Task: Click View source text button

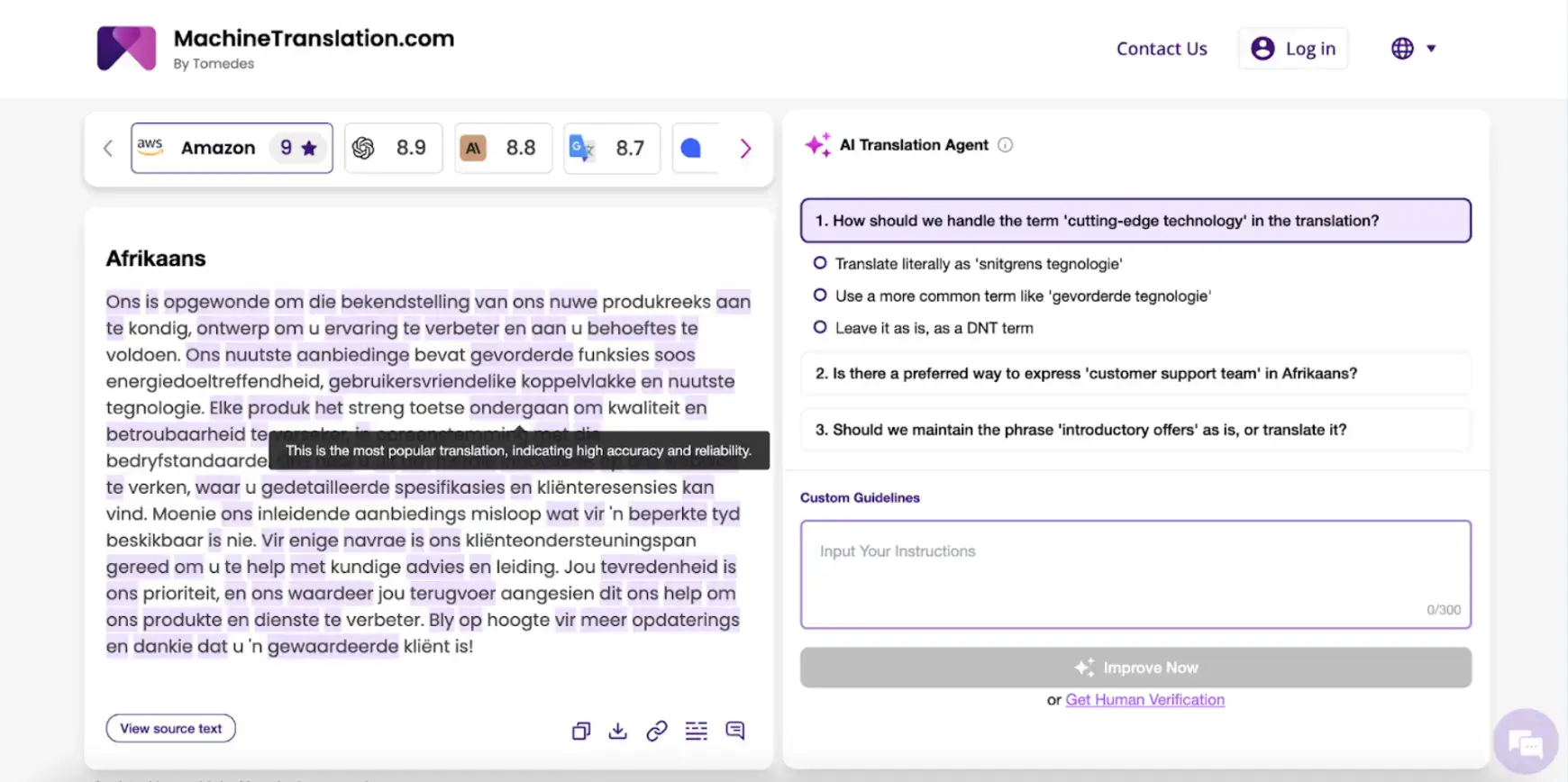Action: [x=171, y=729]
